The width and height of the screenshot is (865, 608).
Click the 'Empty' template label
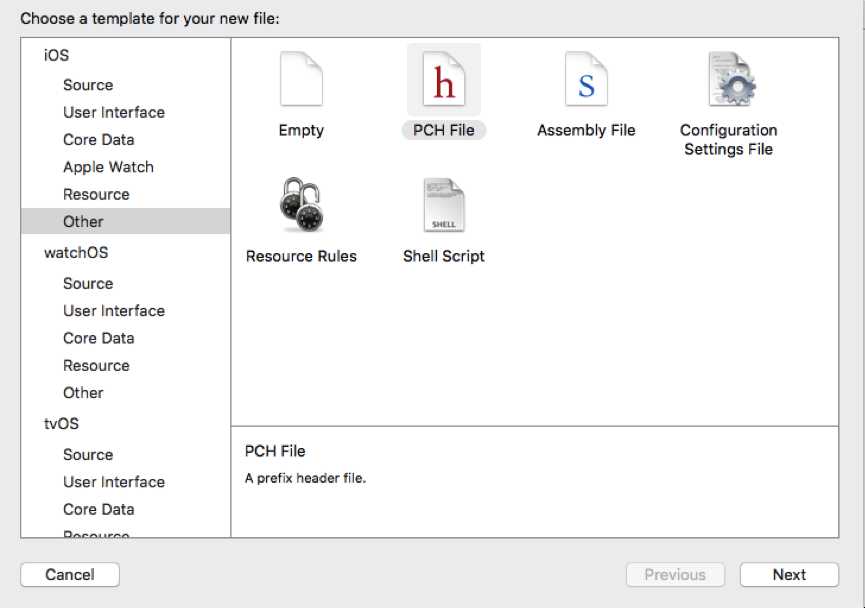(x=301, y=131)
